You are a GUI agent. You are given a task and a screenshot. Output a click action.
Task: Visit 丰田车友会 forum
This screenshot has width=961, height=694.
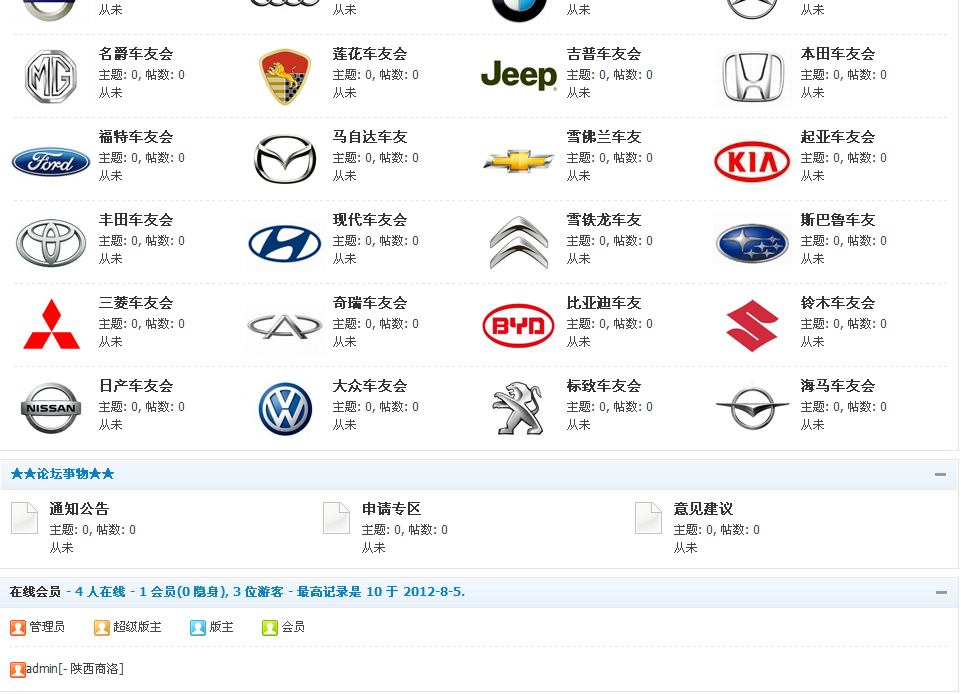pyautogui.click(x=136, y=219)
